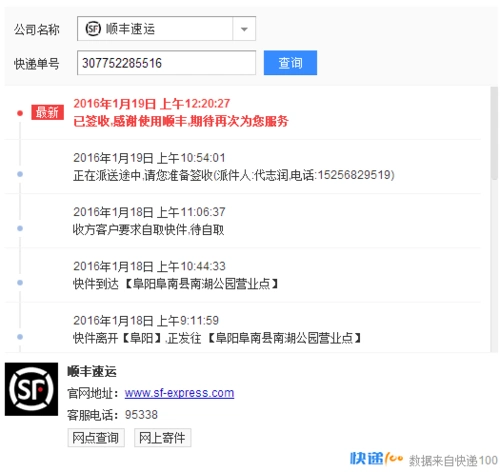500x472 pixels.
Task: Click the tracking list vertical scrollbar
Action: click(x=494, y=133)
